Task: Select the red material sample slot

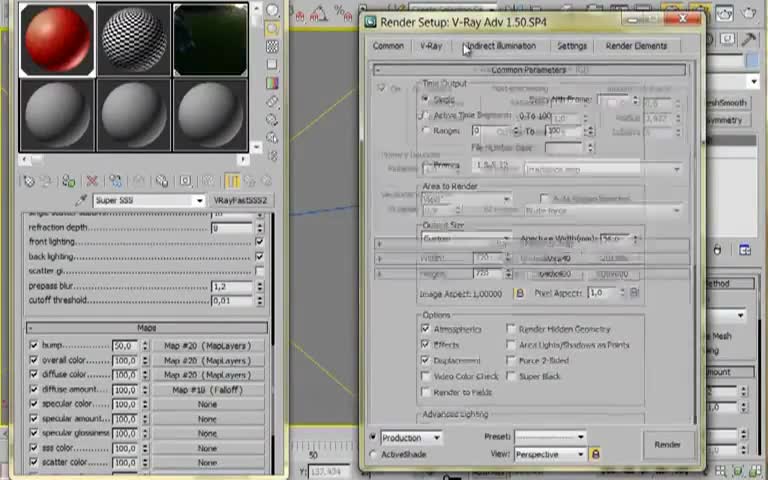Action: coord(57,40)
